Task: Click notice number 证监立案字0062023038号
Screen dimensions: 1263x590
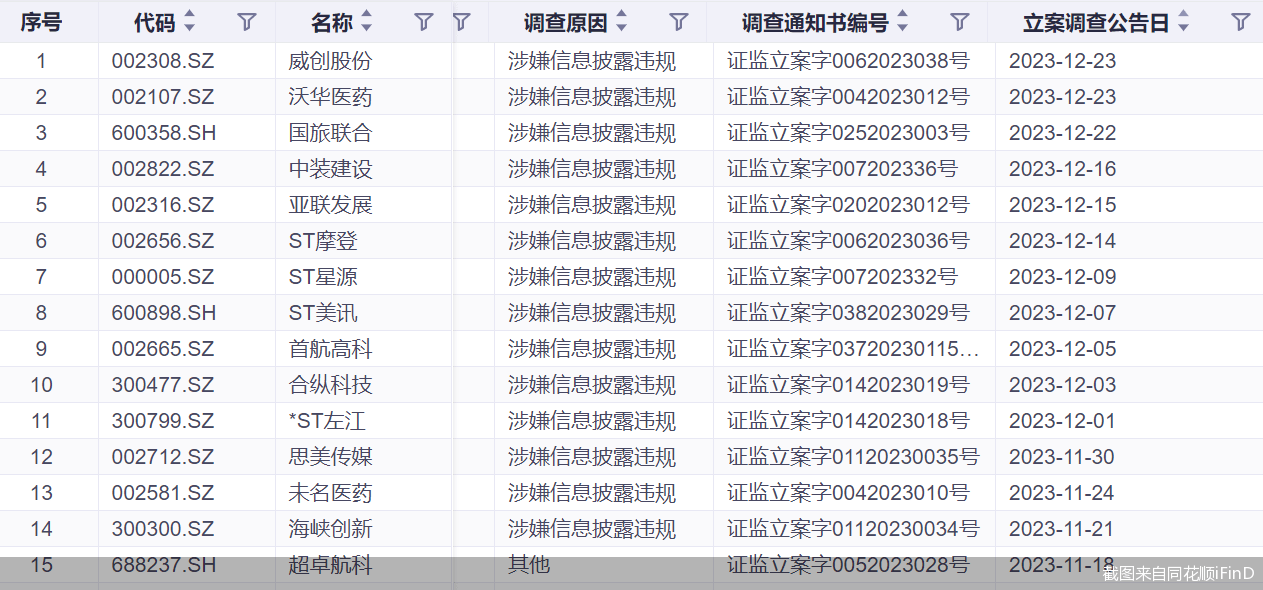Action: pyautogui.click(x=848, y=61)
